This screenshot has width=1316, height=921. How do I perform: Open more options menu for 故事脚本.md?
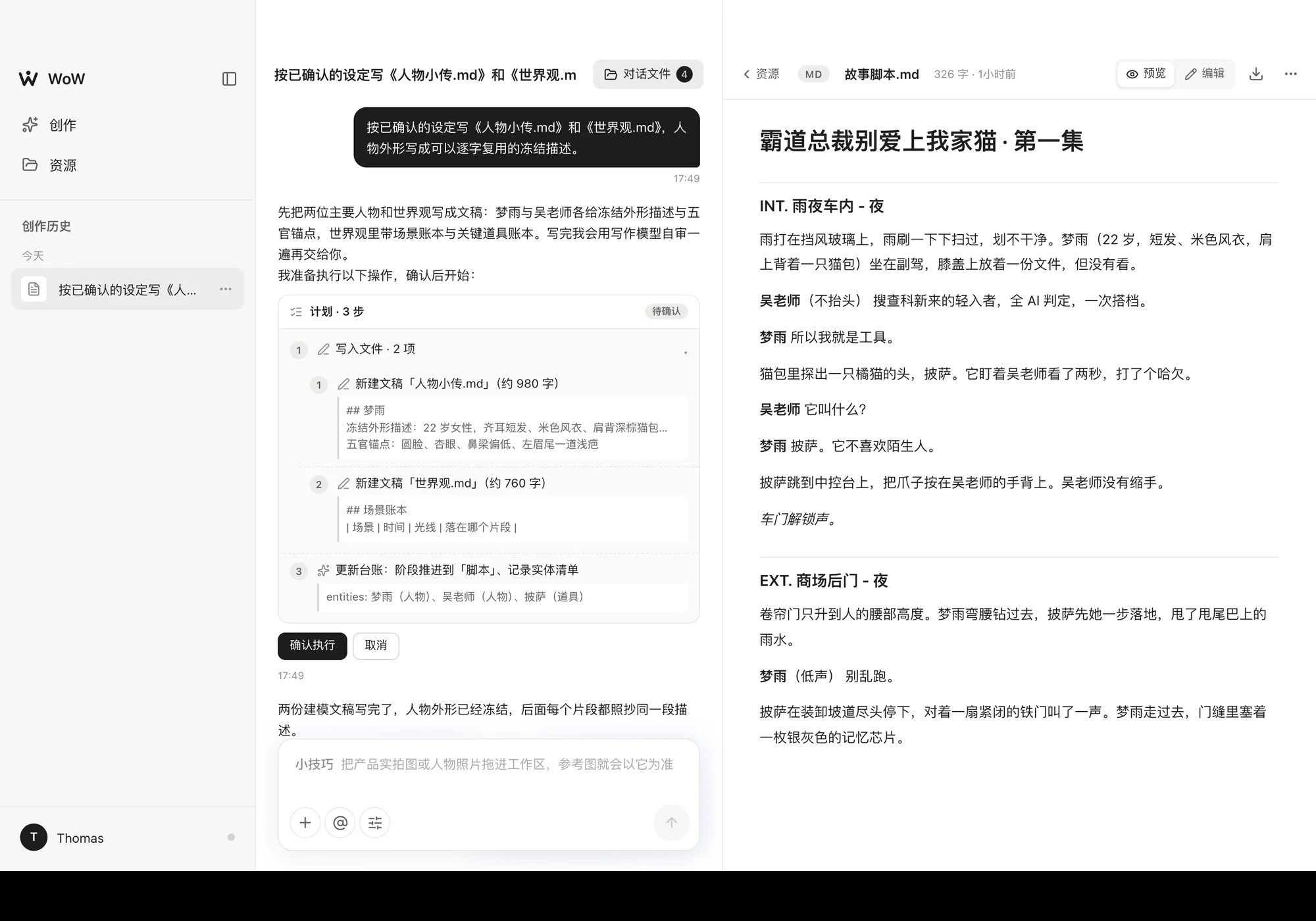pos(1291,74)
